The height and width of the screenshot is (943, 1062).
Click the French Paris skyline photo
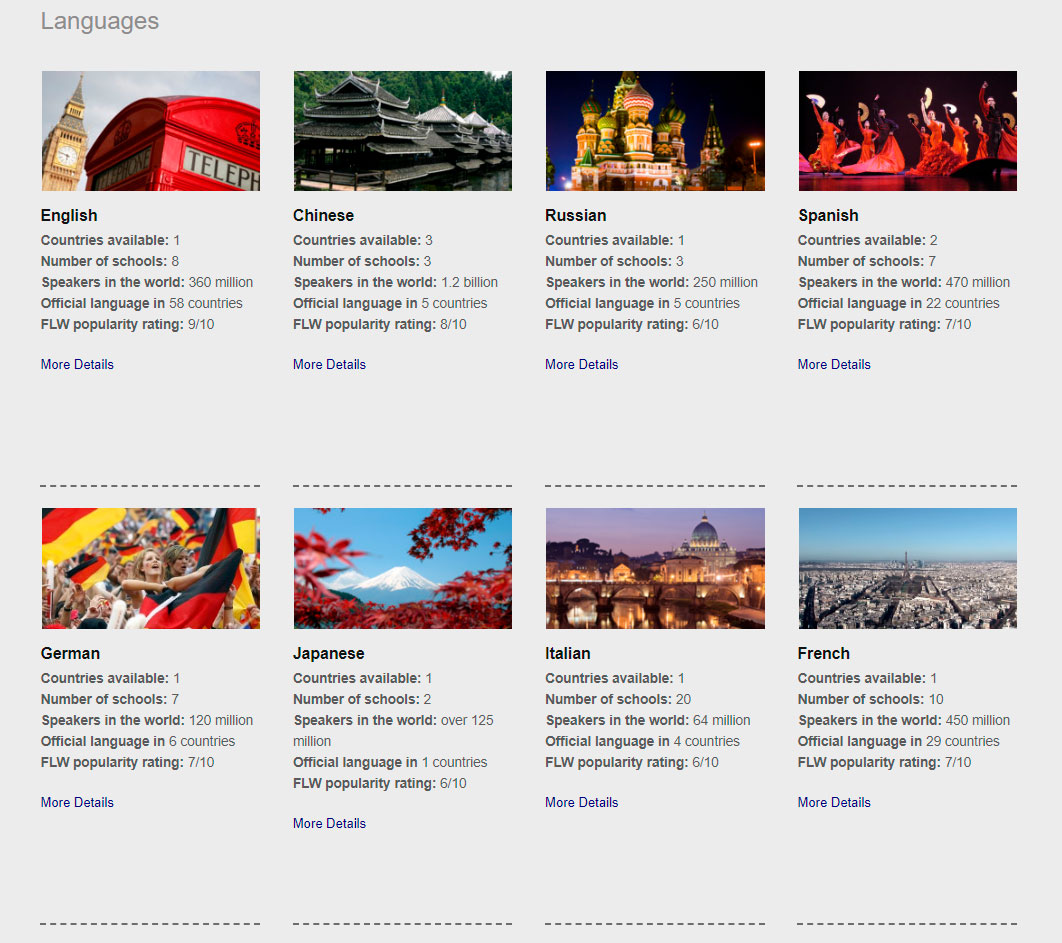[x=908, y=568]
